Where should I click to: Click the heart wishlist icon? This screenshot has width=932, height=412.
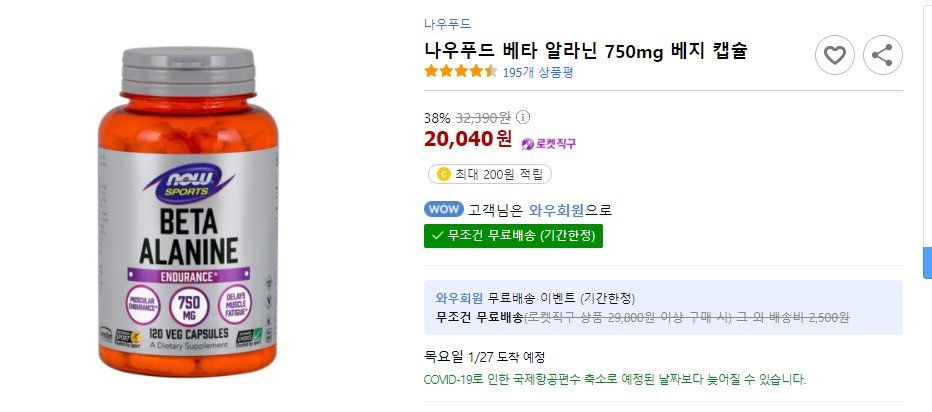pos(835,55)
